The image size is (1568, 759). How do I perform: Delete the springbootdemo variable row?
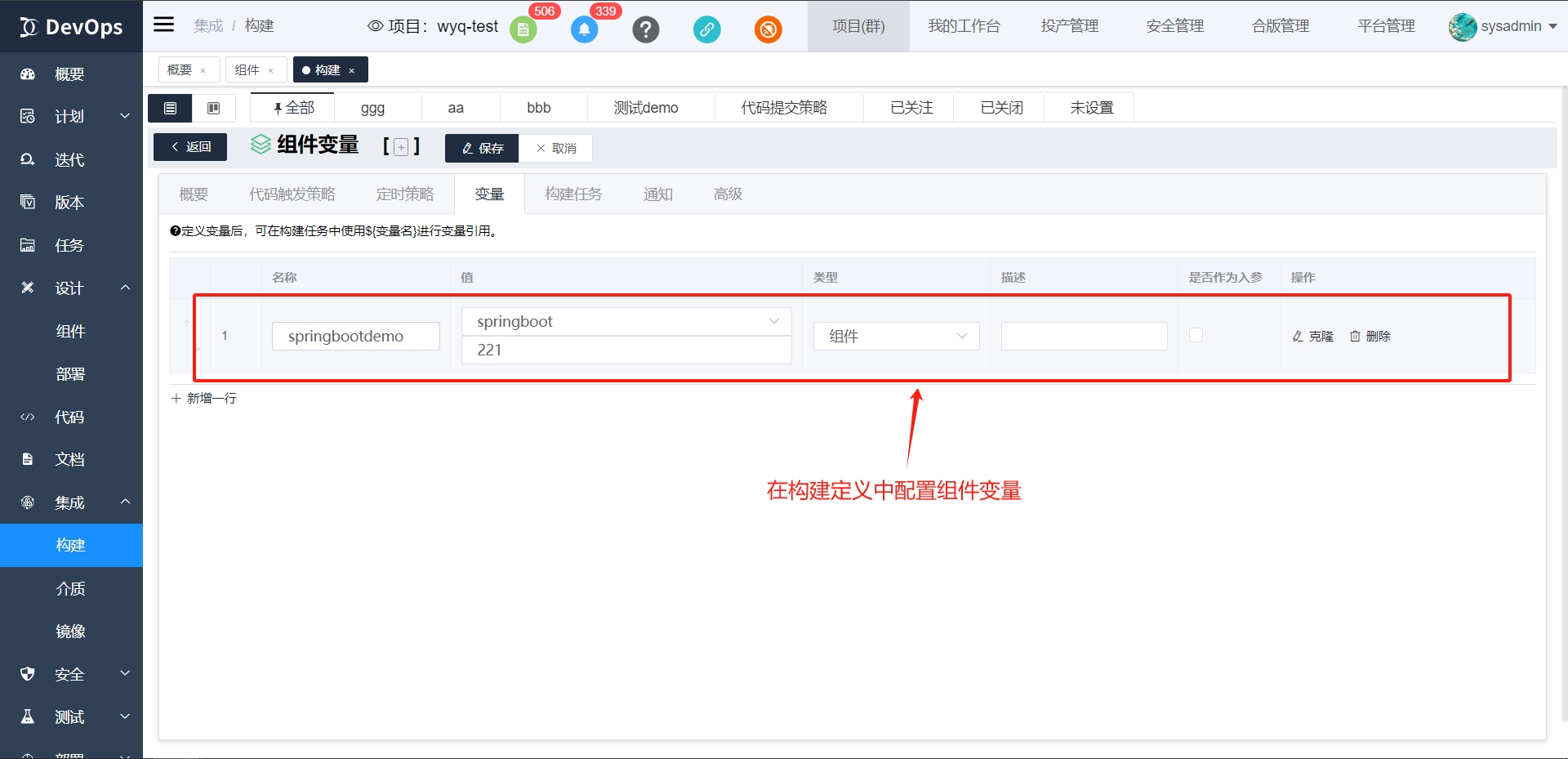click(1370, 336)
